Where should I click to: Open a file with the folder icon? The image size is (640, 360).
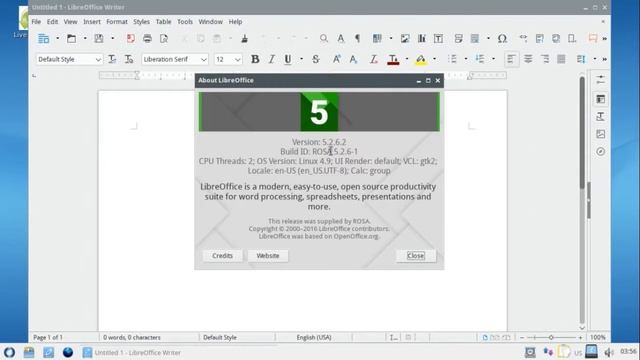click(71, 38)
